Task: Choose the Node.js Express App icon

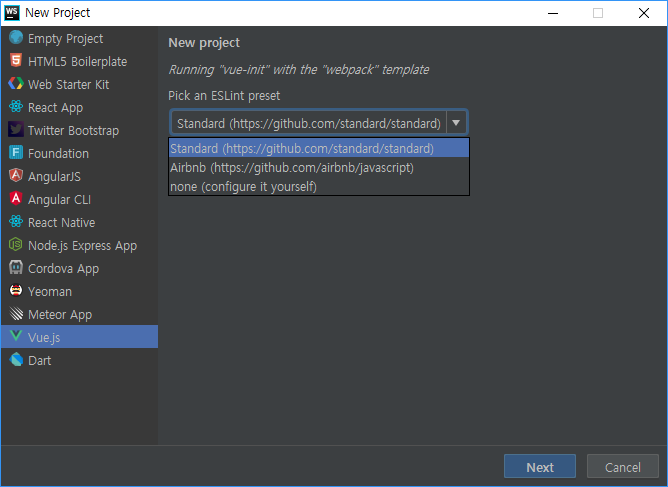Action: coord(16,245)
